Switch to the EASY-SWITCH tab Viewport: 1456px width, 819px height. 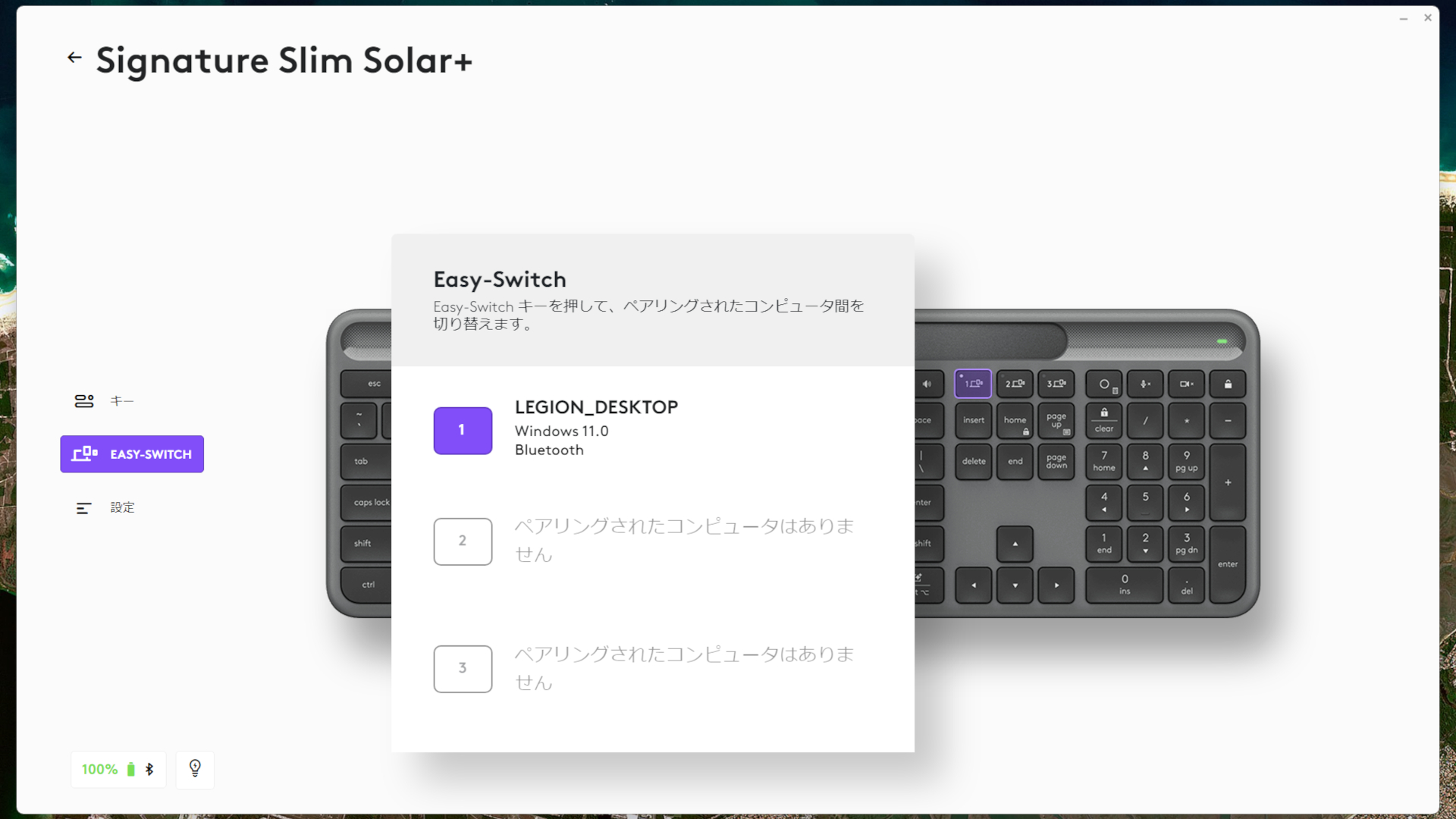coord(131,453)
